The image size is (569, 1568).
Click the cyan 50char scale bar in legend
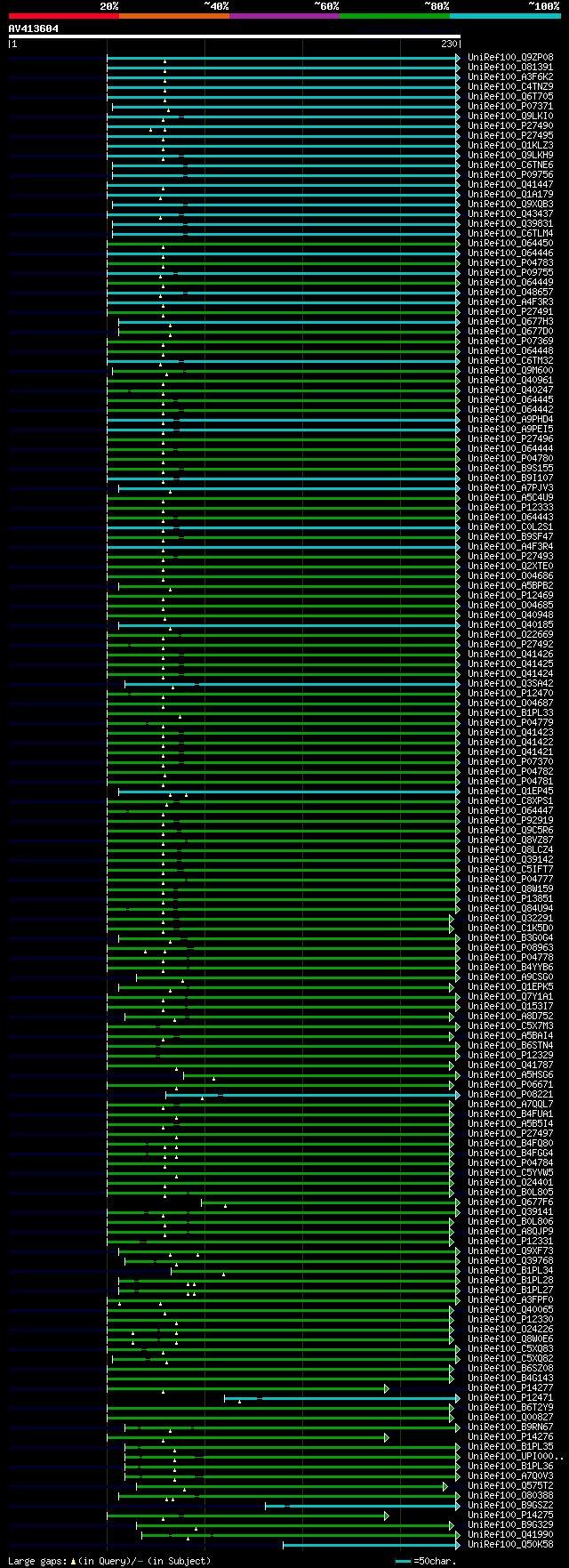(x=404, y=1561)
